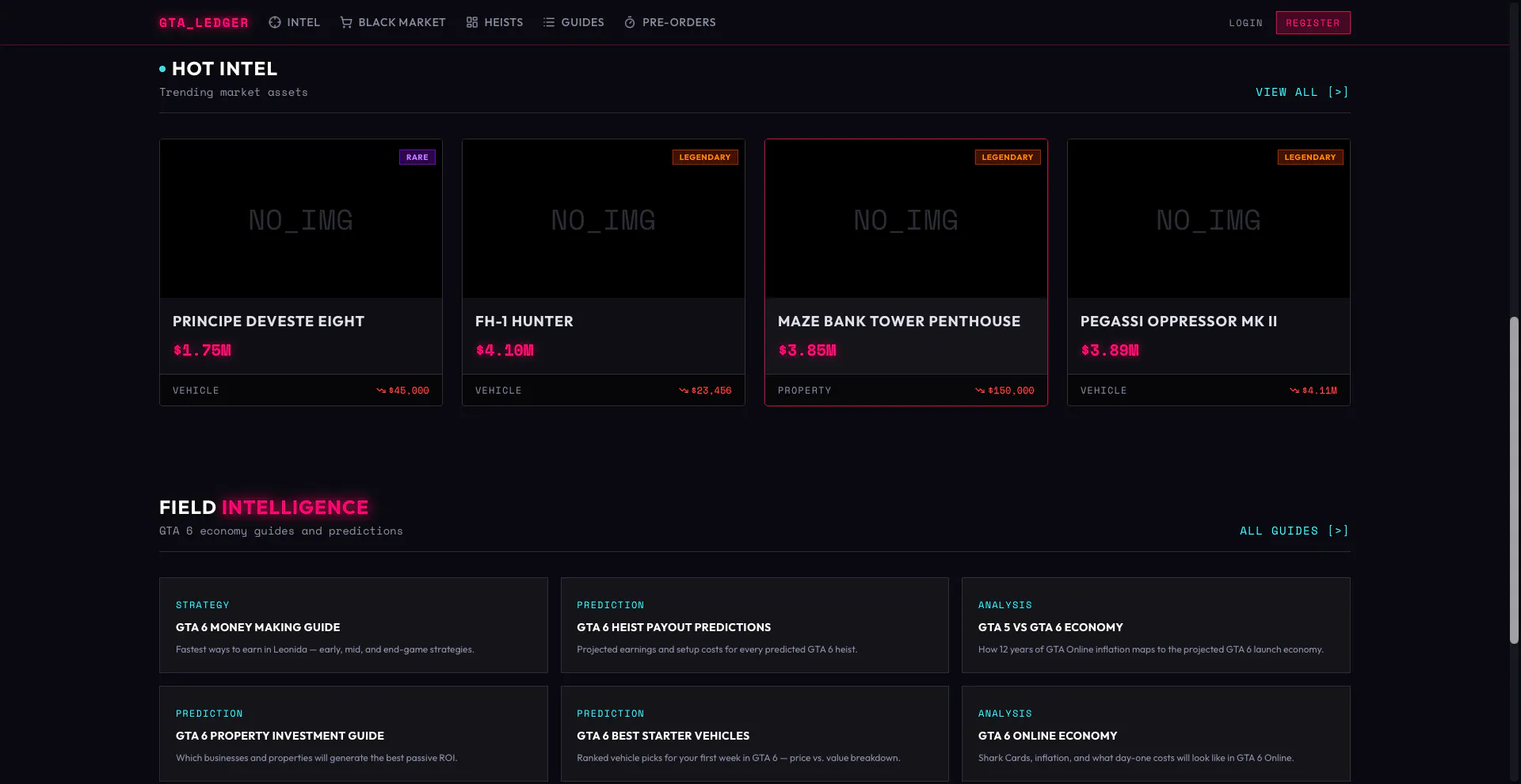Click the FIELD INTELLIGENCE heading
Image resolution: width=1521 pixels, height=784 pixels.
click(x=264, y=508)
